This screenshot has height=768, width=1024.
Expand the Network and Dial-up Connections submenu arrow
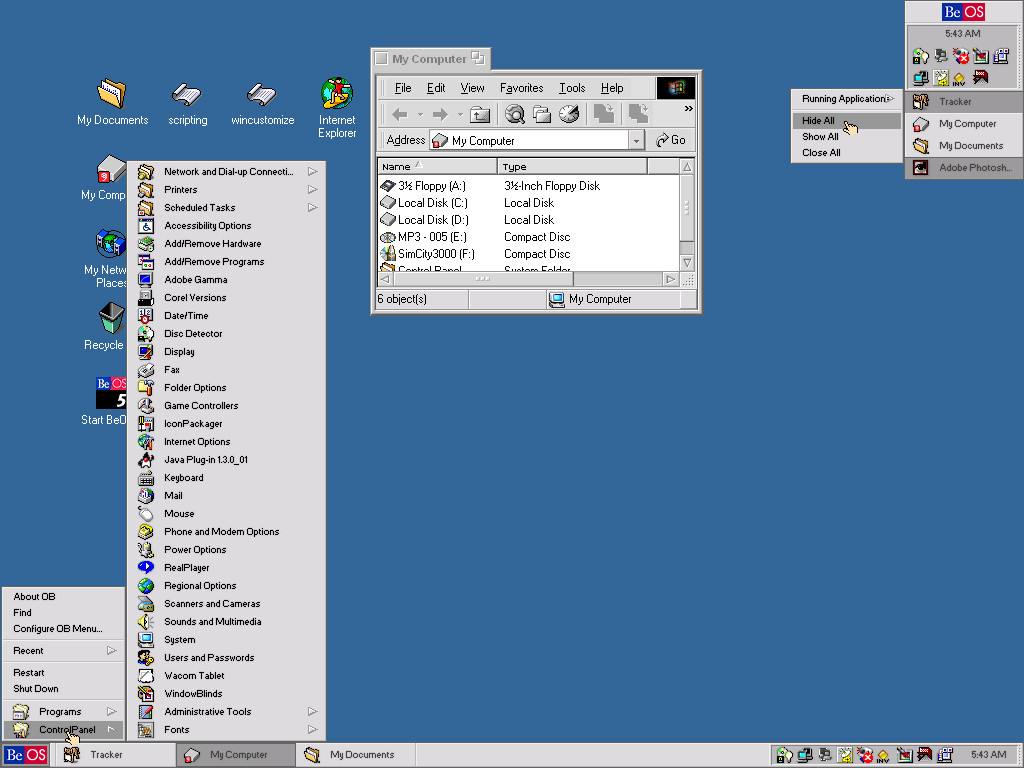click(313, 172)
